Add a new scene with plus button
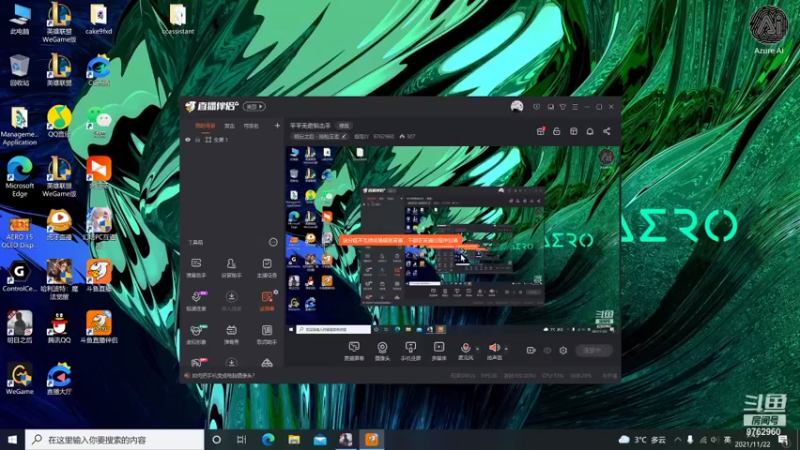The height and width of the screenshot is (450, 800). (277, 125)
